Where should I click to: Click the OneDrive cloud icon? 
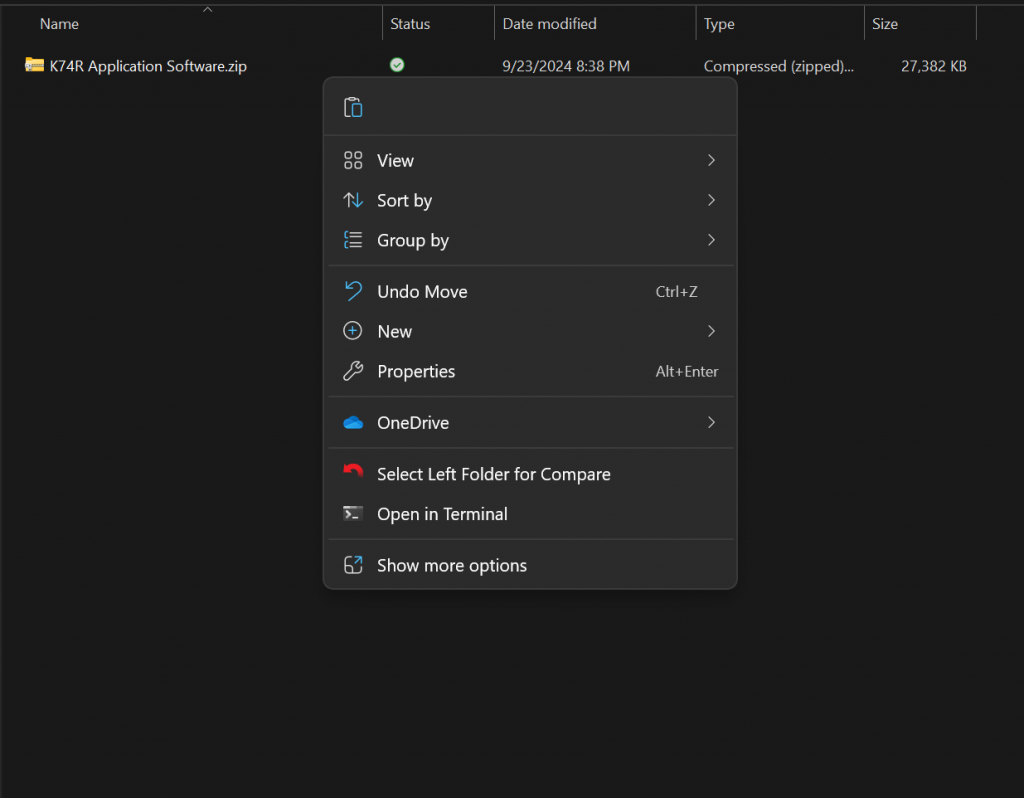pos(353,423)
